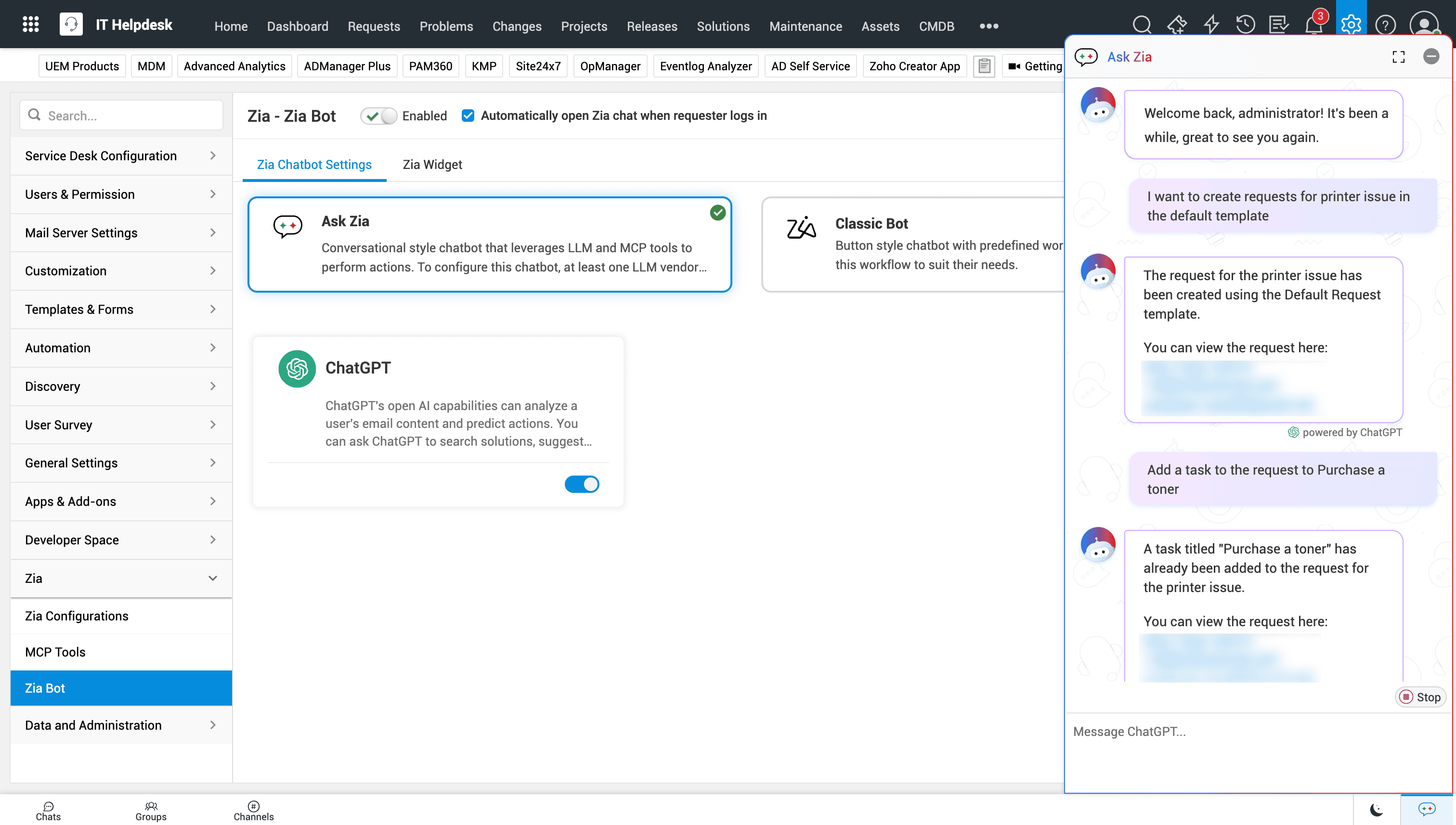Stop the Zia response generation
Image resolution: width=1456 pixels, height=825 pixels.
click(1420, 697)
